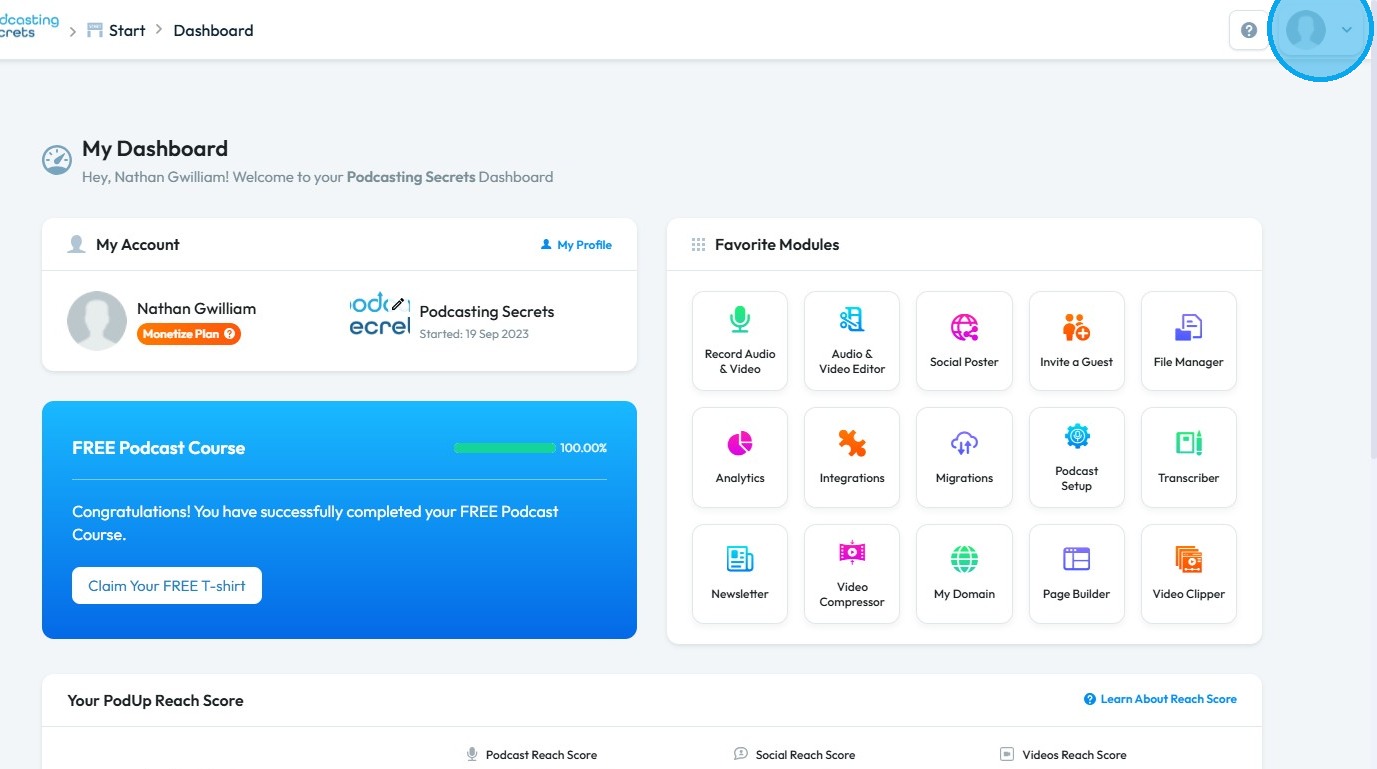Click the Podcasting Secrets logo in header

[x=30, y=26]
